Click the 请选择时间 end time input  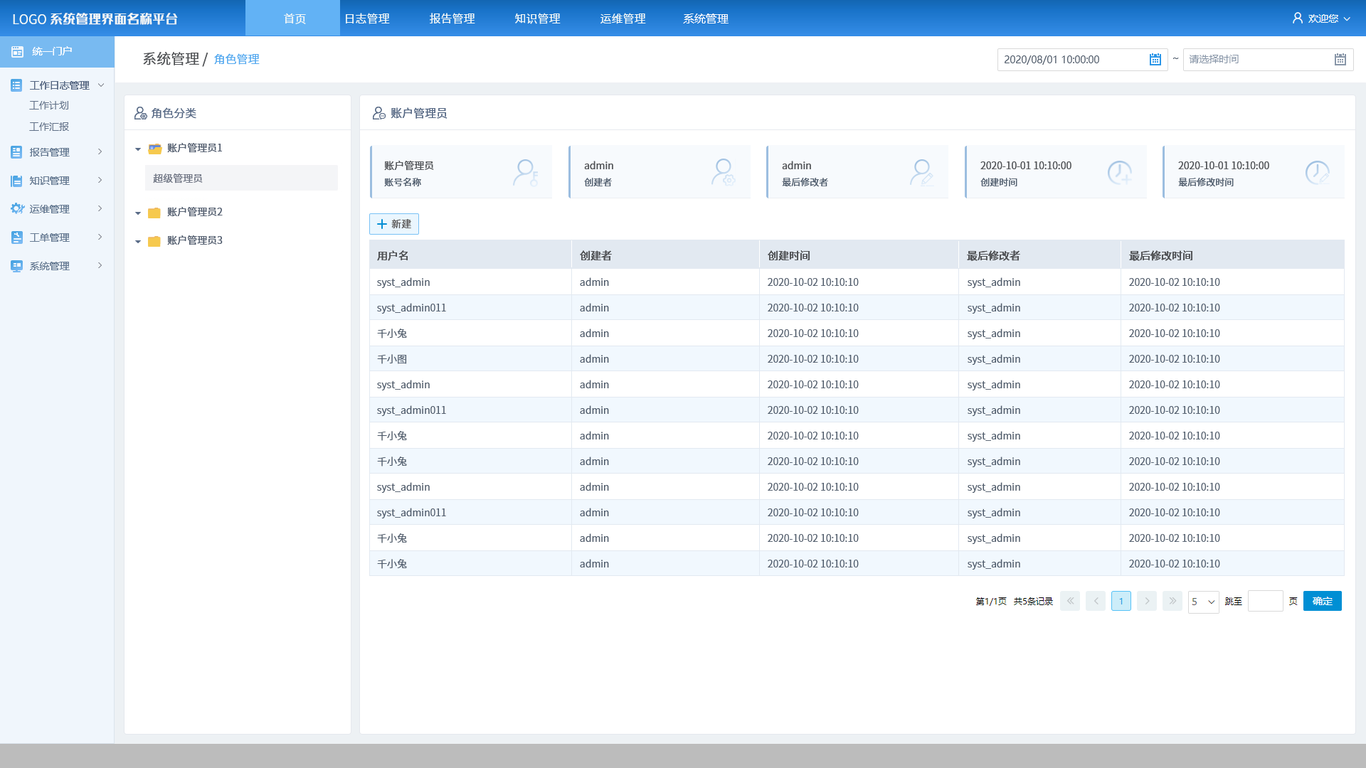tap(1268, 59)
